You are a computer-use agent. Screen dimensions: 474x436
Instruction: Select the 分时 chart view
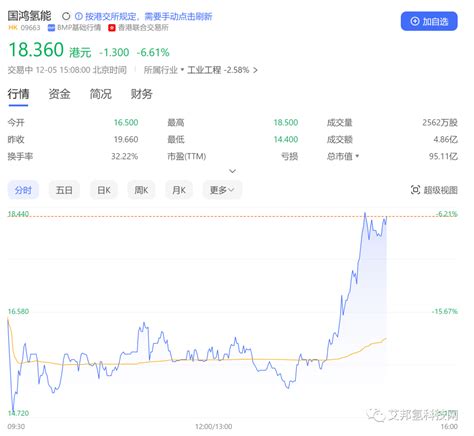(x=23, y=190)
